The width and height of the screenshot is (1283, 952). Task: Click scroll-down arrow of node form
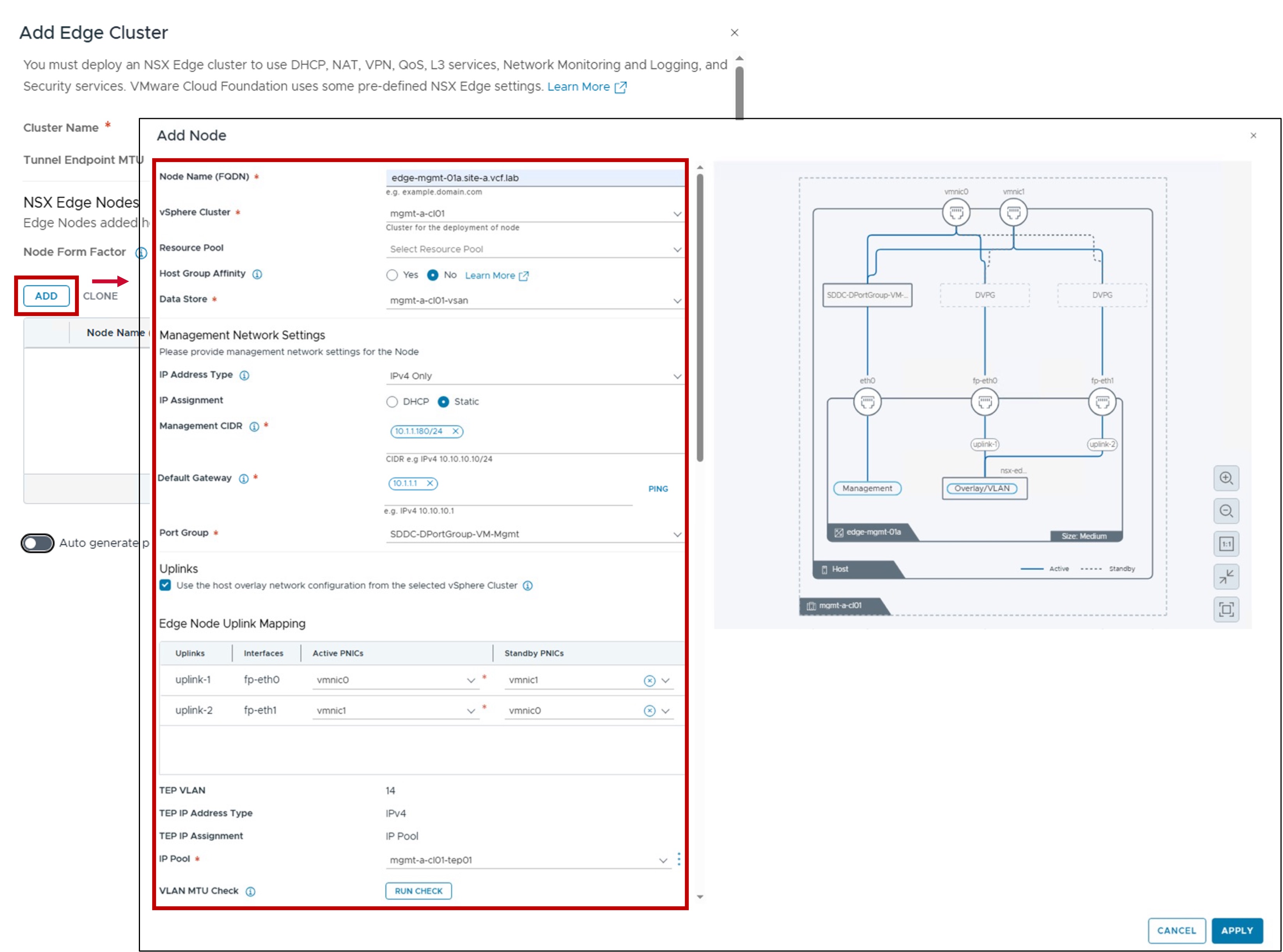click(700, 897)
